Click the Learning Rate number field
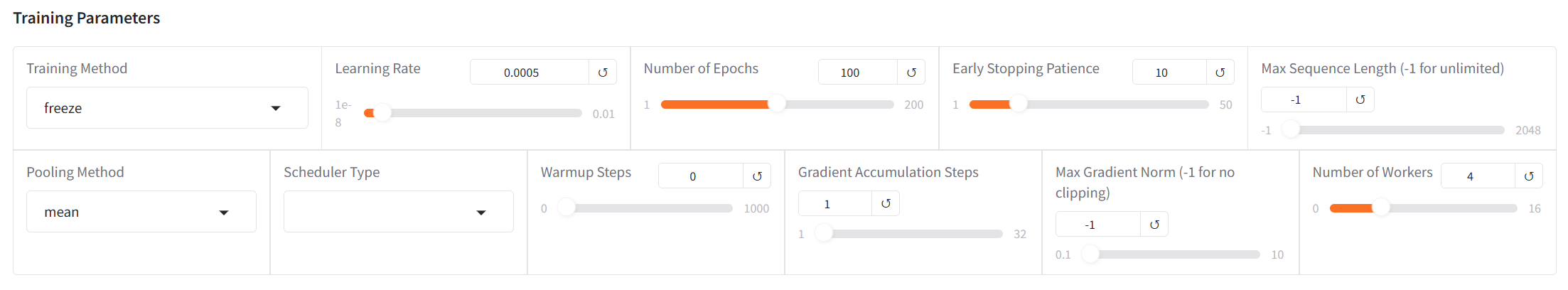This screenshot has height=290, width=1568. 530,72
